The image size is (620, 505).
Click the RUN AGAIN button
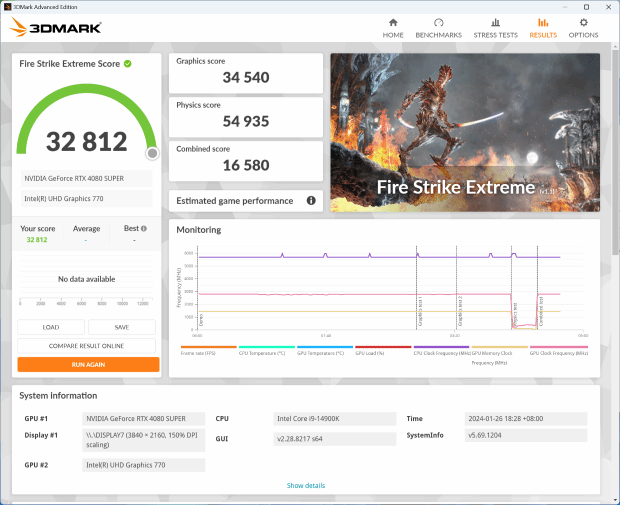88,364
